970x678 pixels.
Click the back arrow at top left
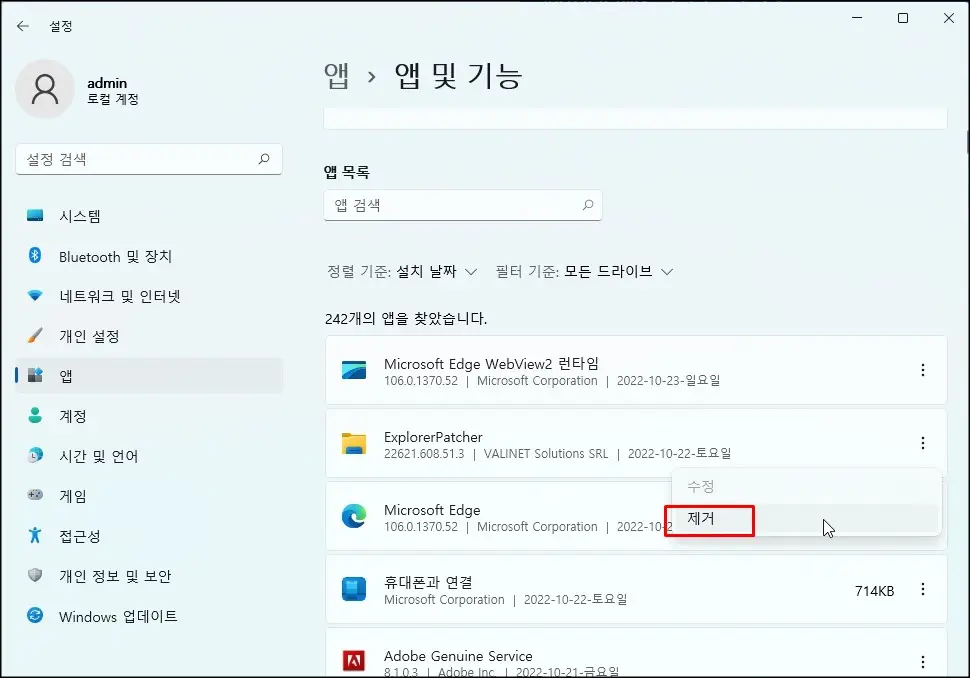[x=22, y=26]
